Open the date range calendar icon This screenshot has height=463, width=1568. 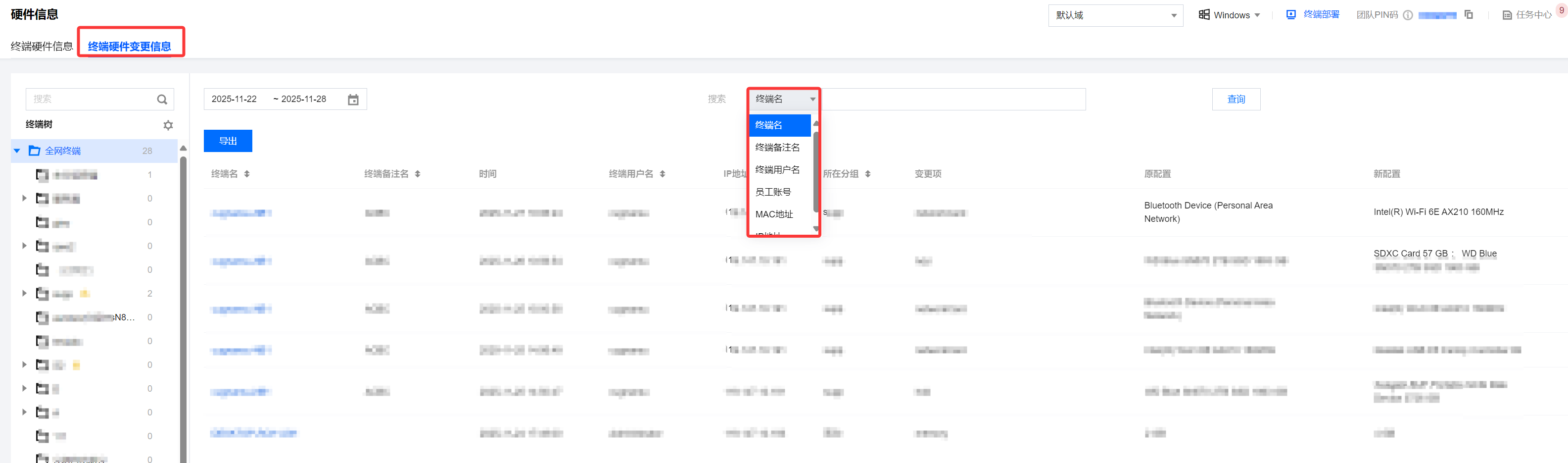(x=353, y=100)
